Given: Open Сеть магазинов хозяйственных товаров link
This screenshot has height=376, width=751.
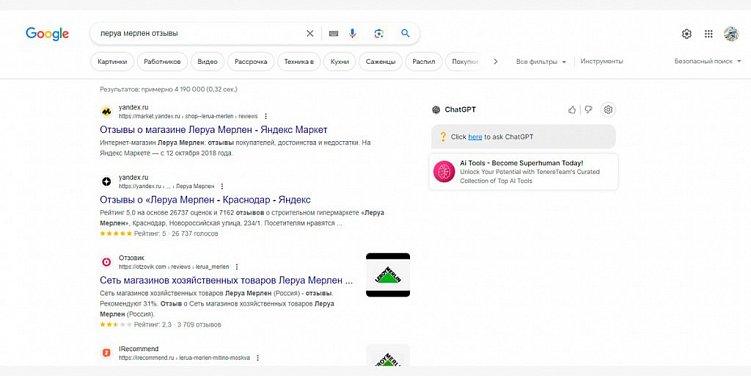Looking at the screenshot, I should coord(227,280).
